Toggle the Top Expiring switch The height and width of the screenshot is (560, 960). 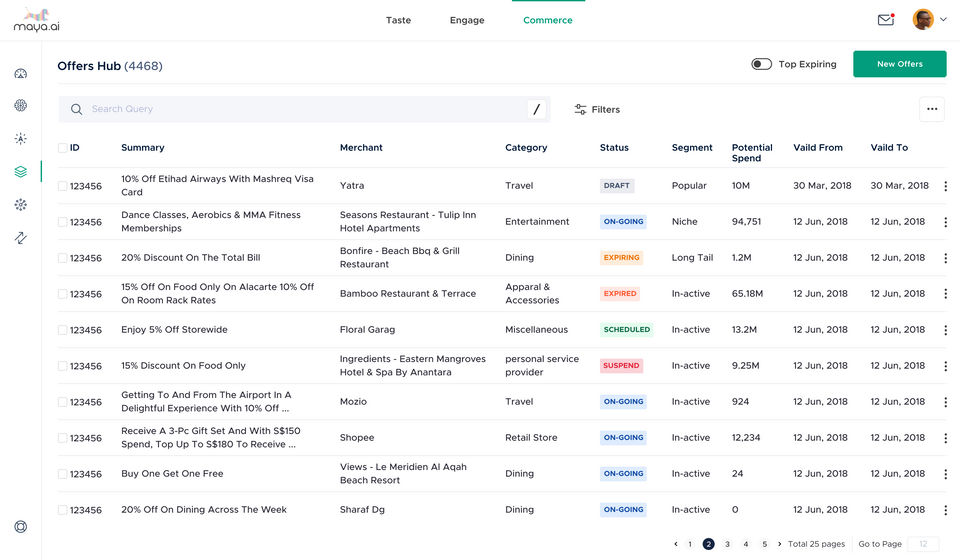tap(762, 64)
